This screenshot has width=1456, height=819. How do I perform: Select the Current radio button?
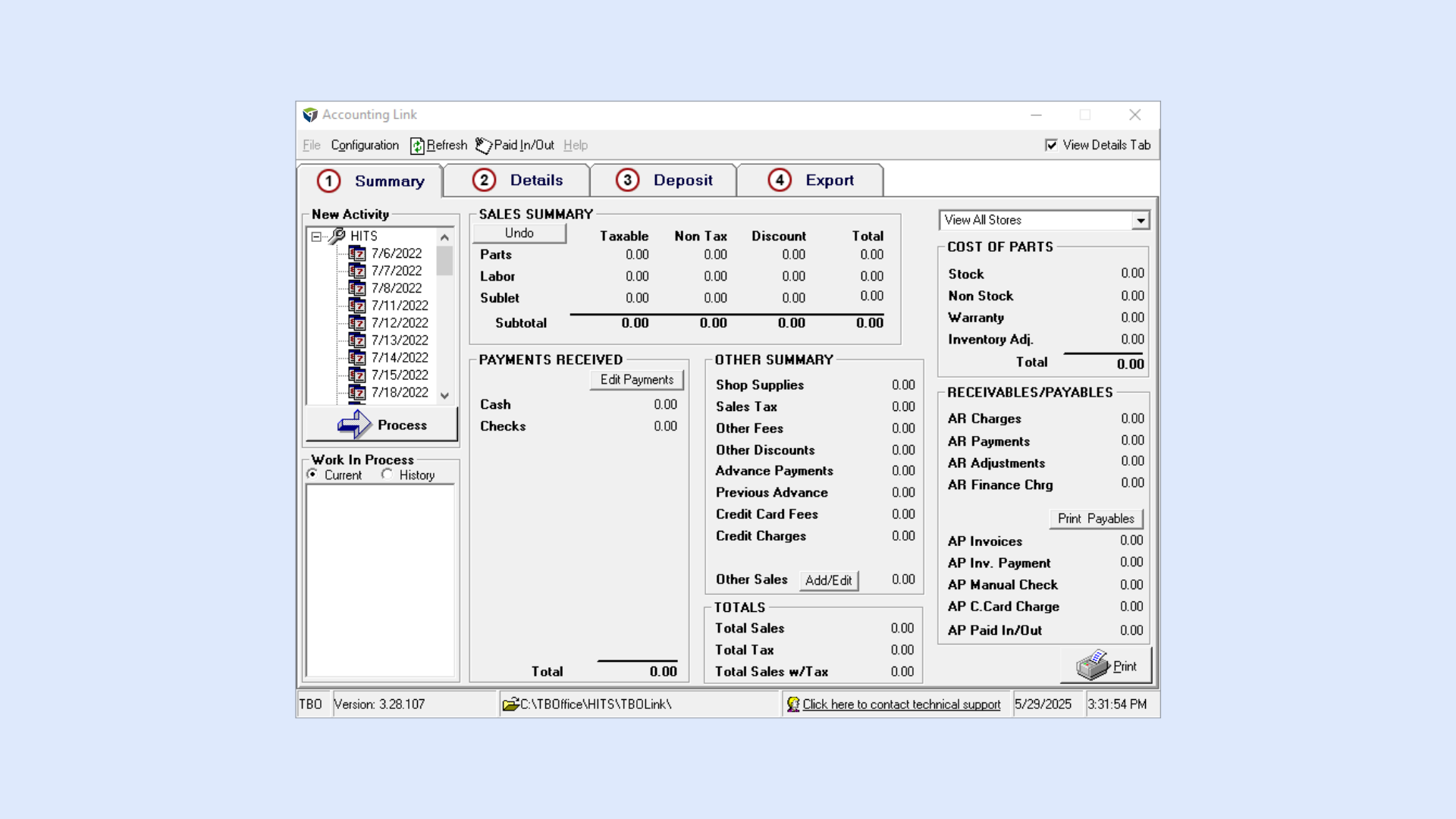pos(312,474)
